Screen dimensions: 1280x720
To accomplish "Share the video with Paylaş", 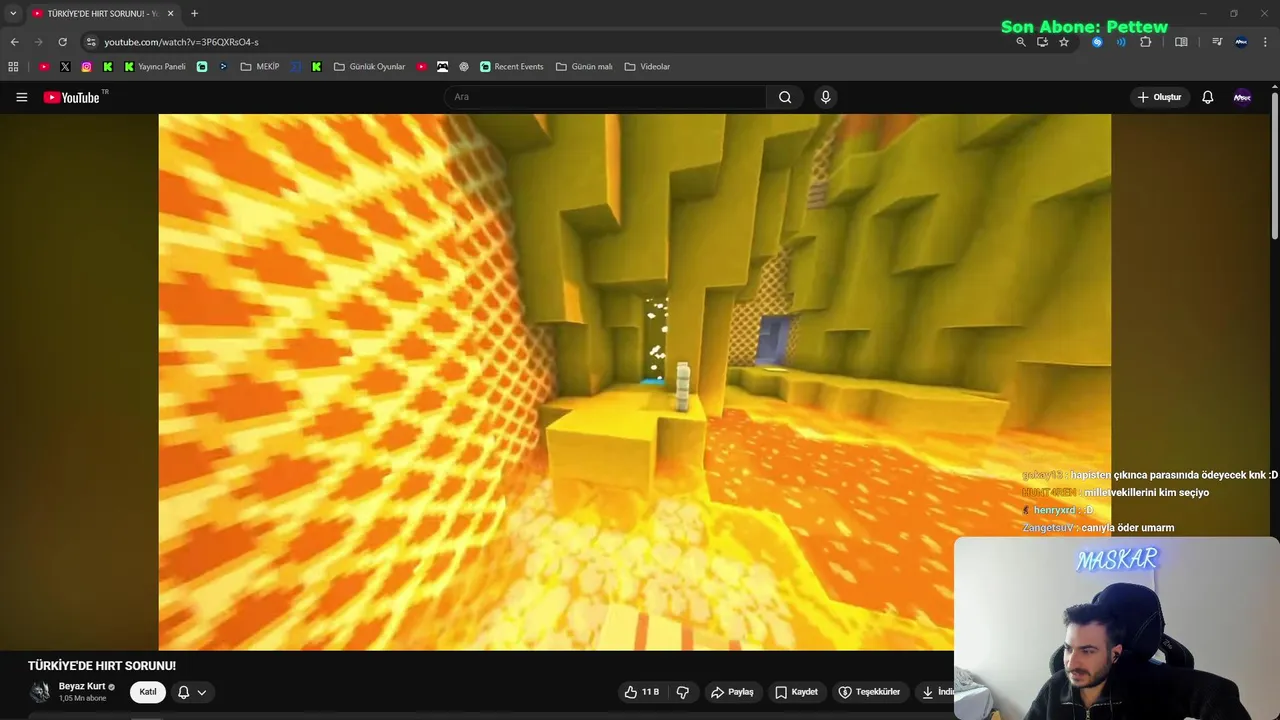I will pos(732,692).
